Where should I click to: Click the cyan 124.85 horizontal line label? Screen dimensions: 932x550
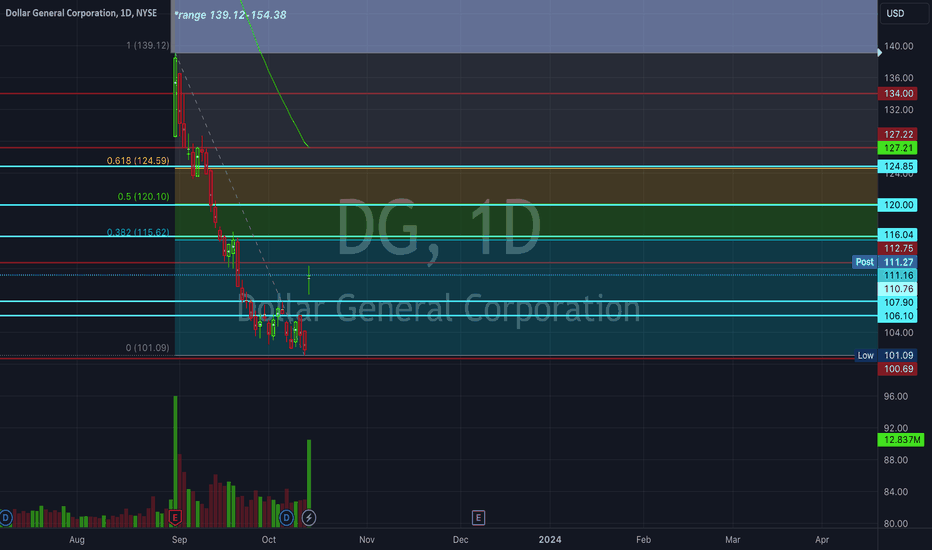click(898, 166)
